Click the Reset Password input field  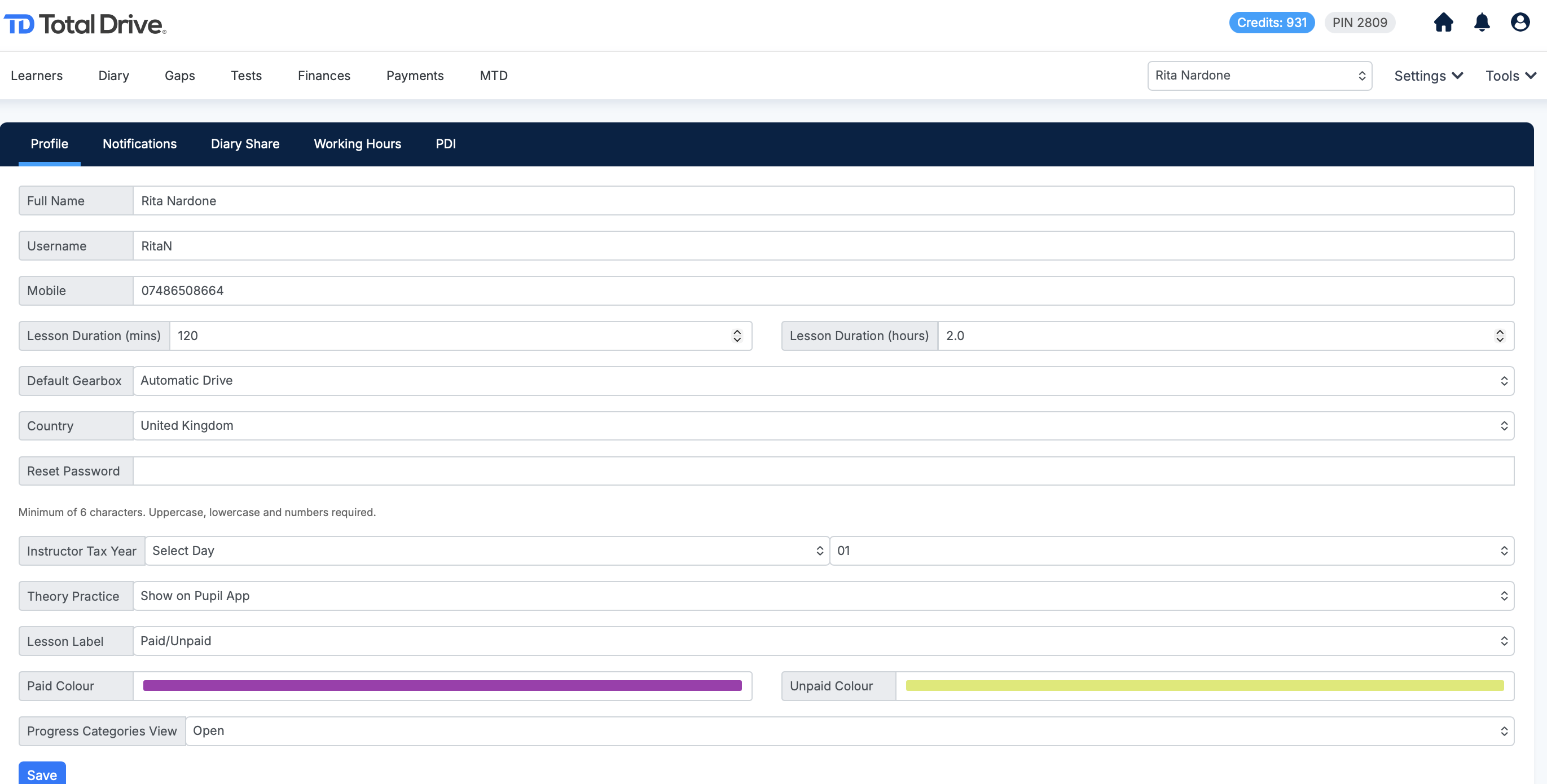click(x=823, y=471)
